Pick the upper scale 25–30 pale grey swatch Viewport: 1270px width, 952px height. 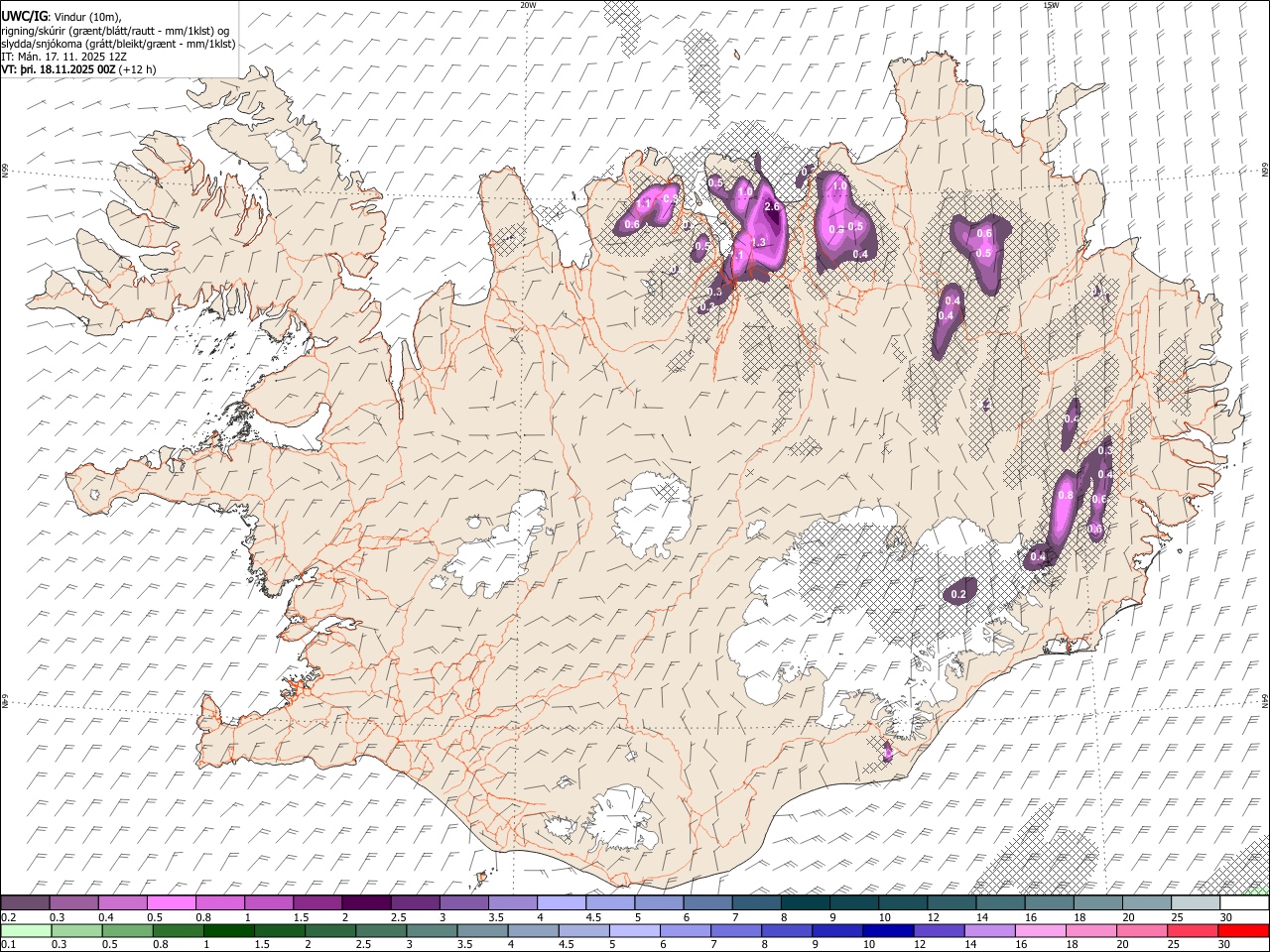[1196, 903]
